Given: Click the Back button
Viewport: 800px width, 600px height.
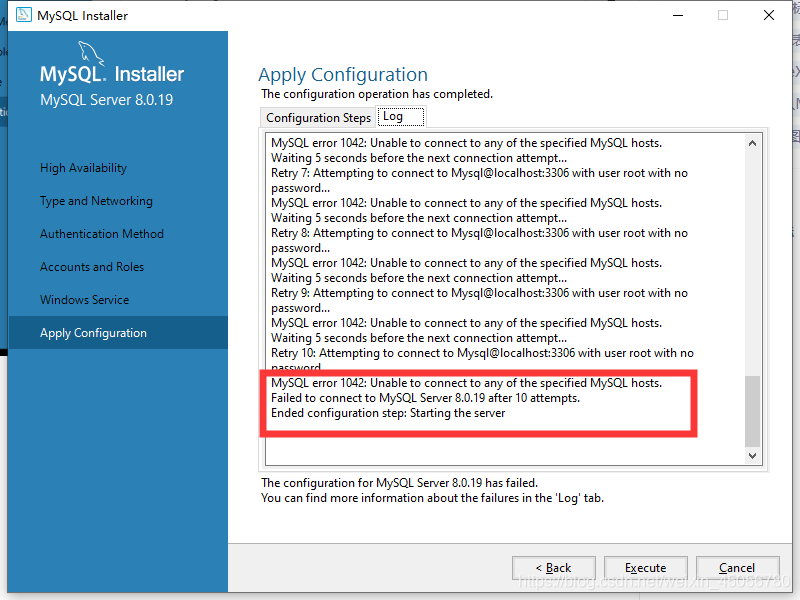Looking at the screenshot, I should point(554,568).
